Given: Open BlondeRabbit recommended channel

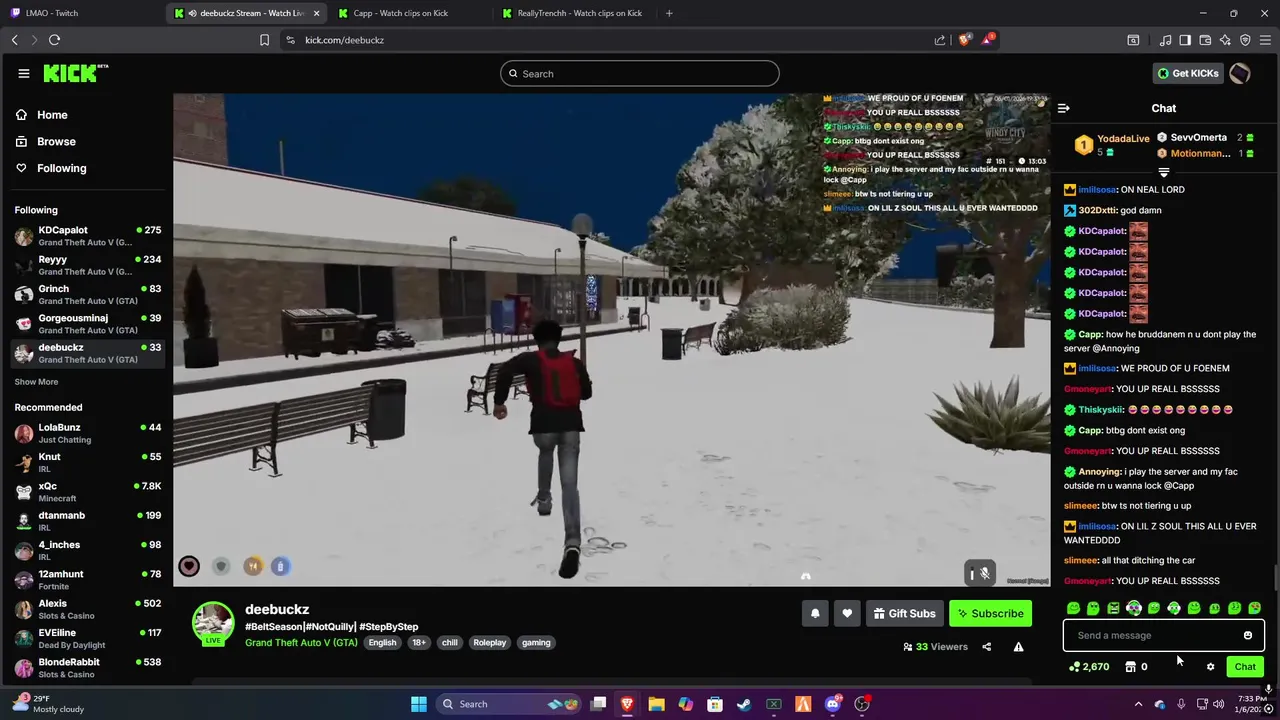Looking at the screenshot, I should [x=88, y=668].
